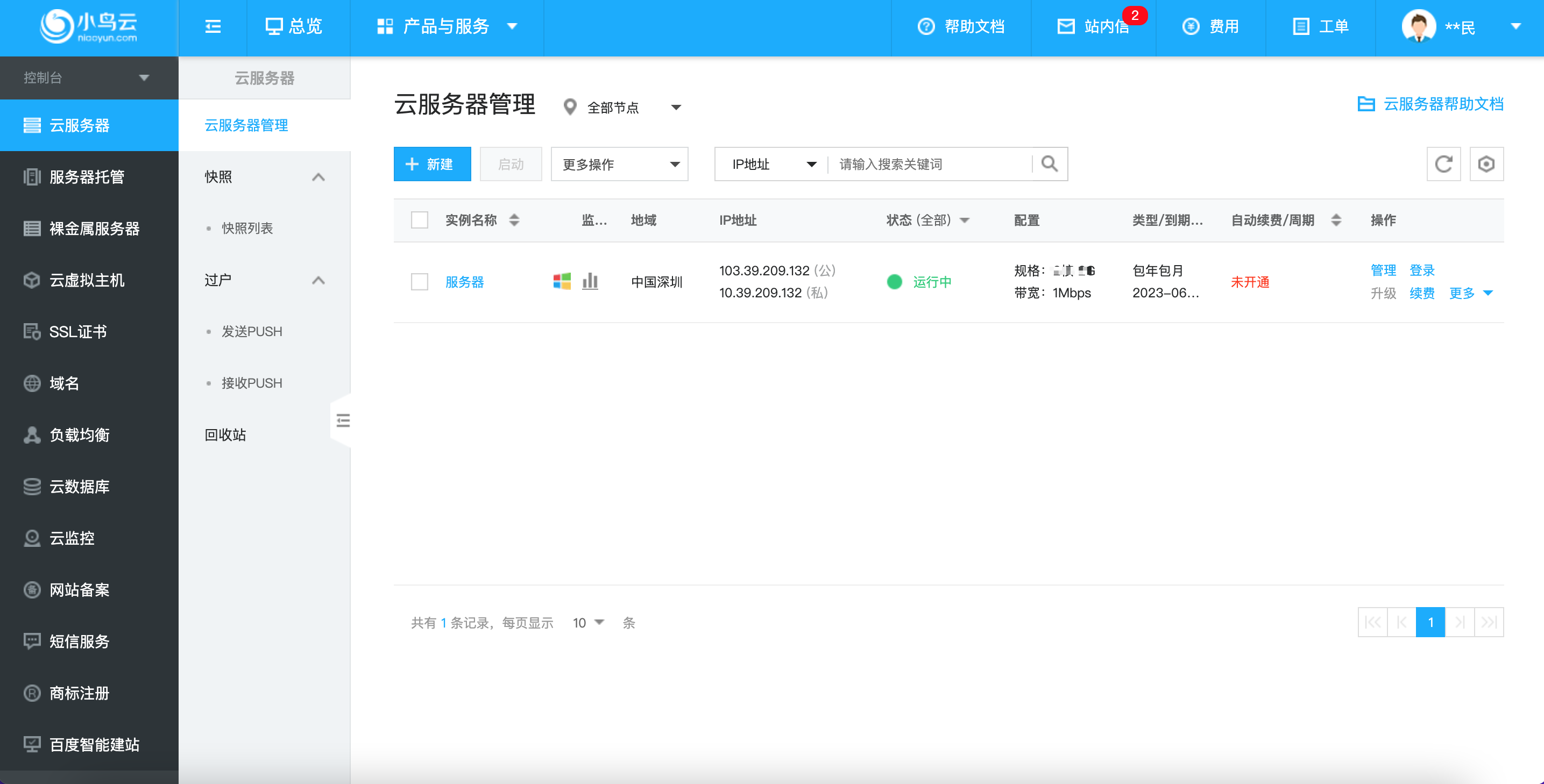Expand the 产品与服务 menu
The height and width of the screenshot is (784, 1544).
click(447, 26)
